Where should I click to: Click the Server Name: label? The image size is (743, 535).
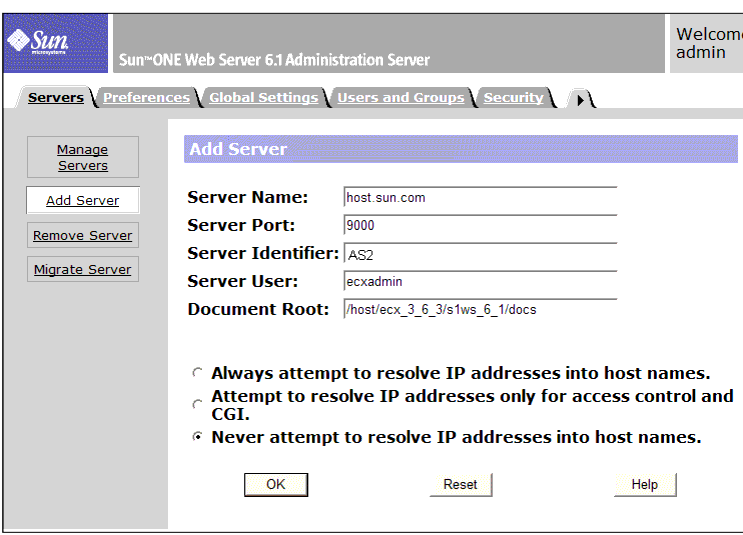pos(247,197)
